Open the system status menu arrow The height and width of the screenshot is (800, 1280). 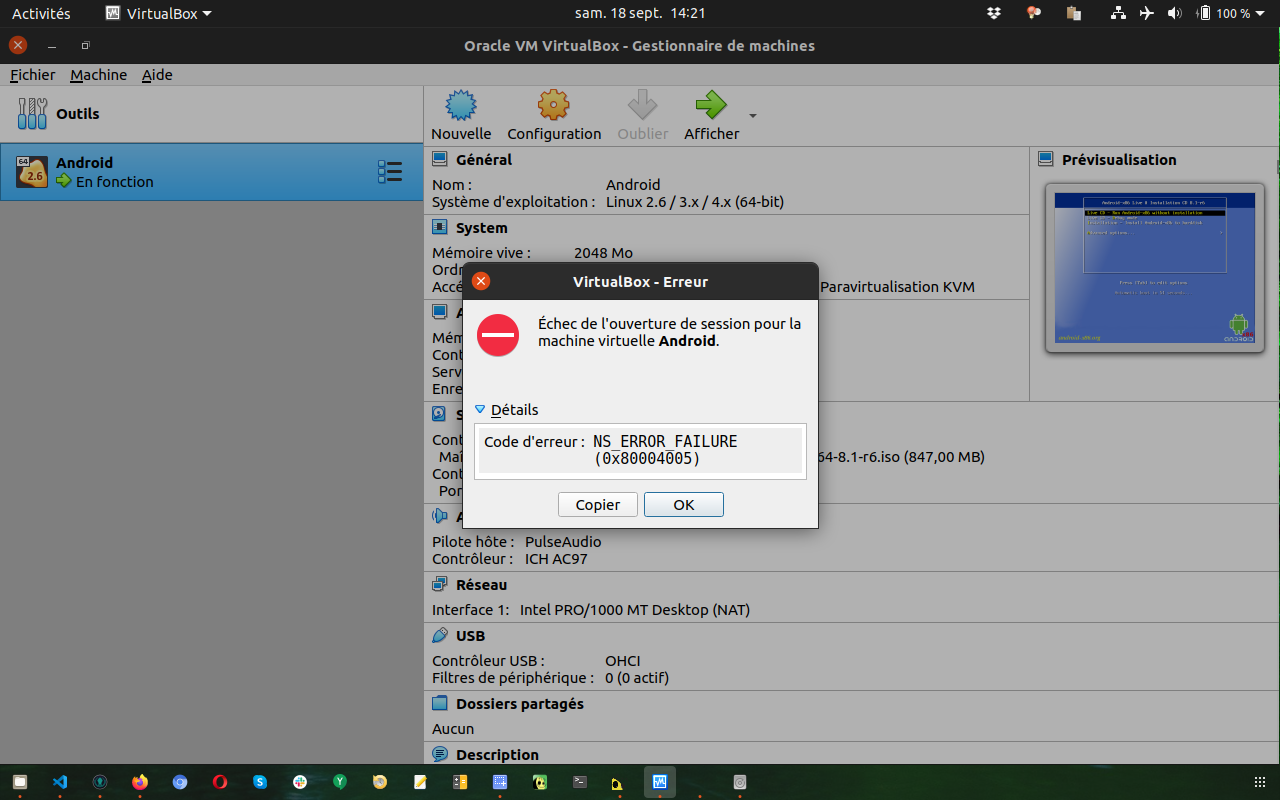1262,14
